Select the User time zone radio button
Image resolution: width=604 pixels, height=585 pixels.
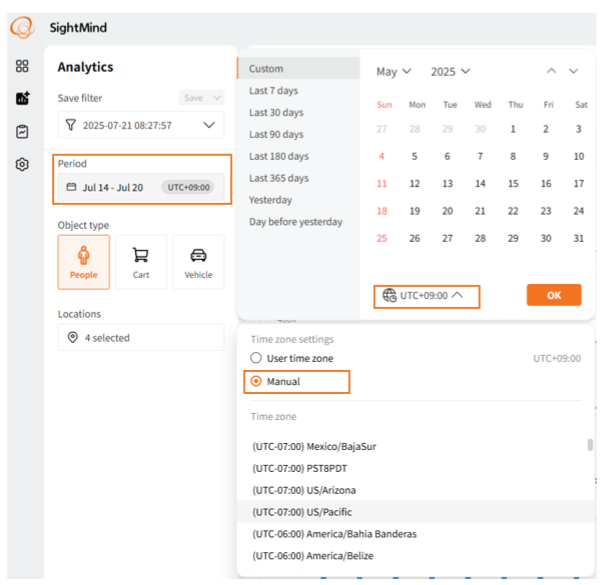click(257, 358)
